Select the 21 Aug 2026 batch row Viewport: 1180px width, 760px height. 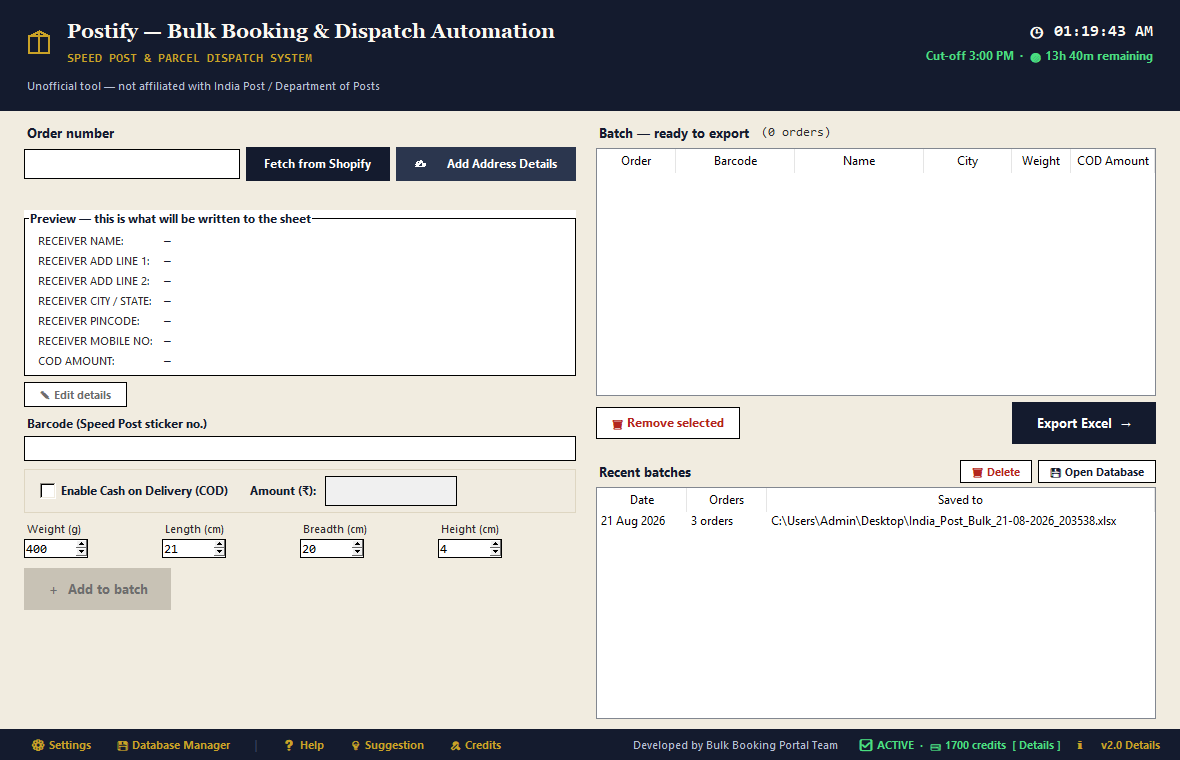[x=876, y=521]
